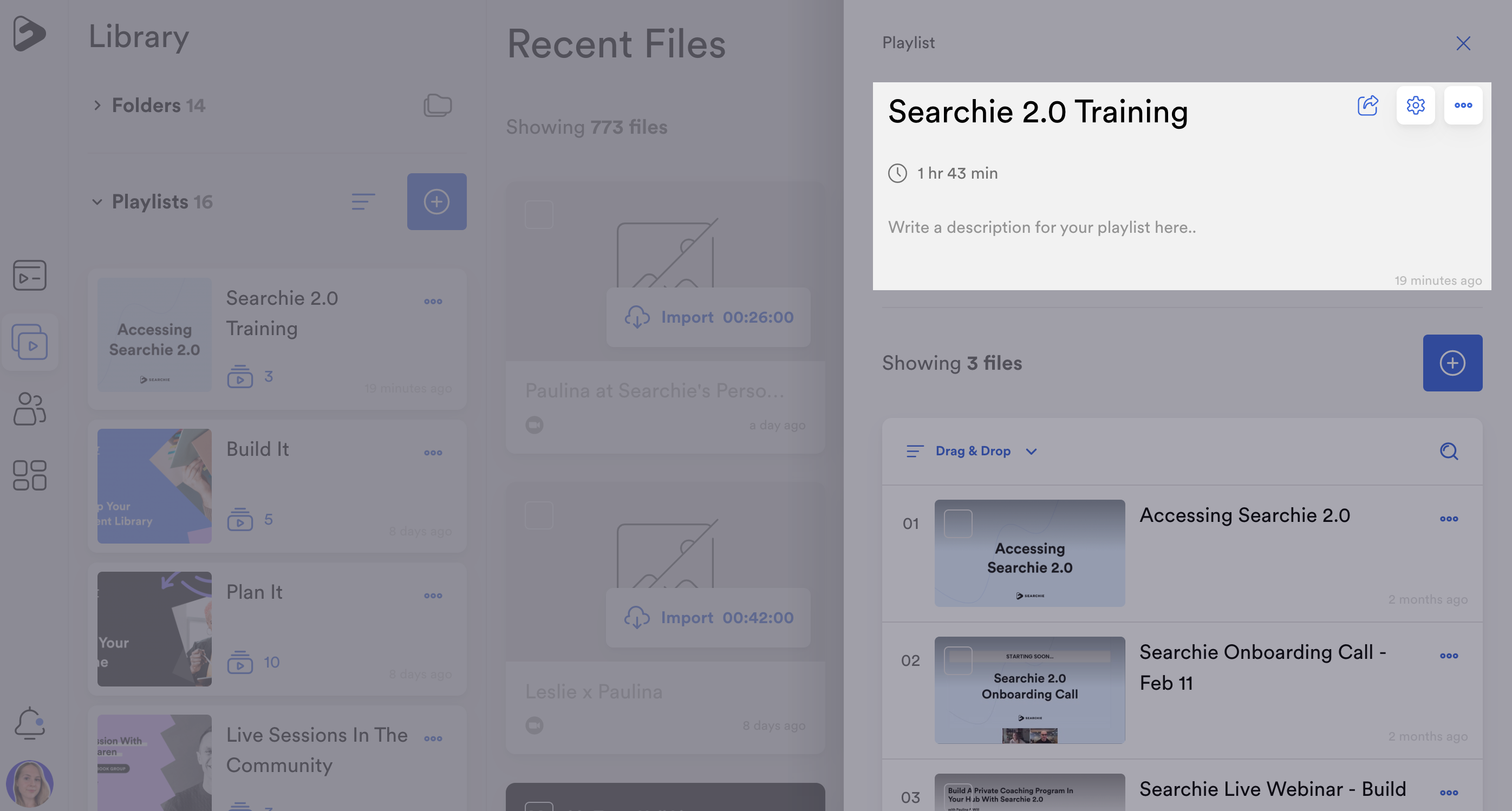Import the 00:26:00 recording
Screen dimensions: 1512x811
(x=708, y=317)
